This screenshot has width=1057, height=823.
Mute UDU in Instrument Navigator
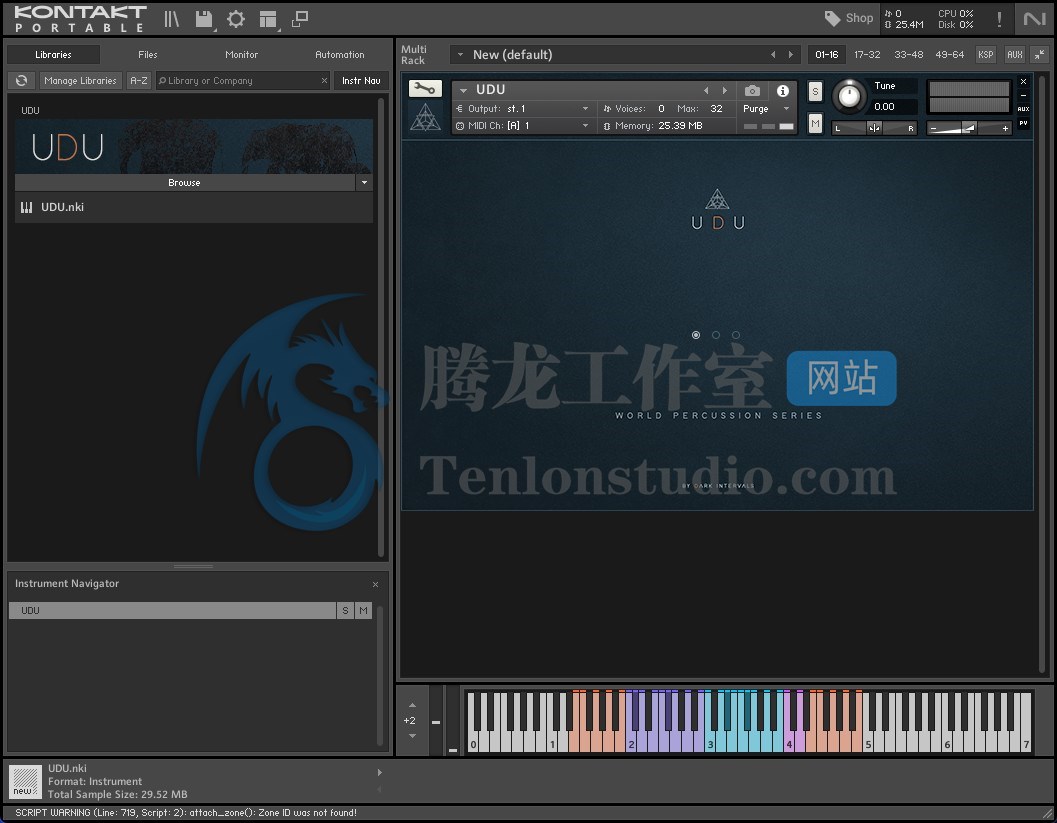click(363, 610)
